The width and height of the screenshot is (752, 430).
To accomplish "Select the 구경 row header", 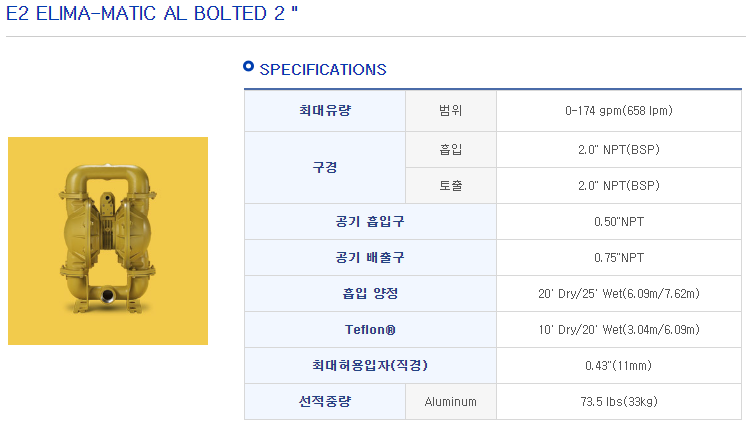I will coord(325,168).
